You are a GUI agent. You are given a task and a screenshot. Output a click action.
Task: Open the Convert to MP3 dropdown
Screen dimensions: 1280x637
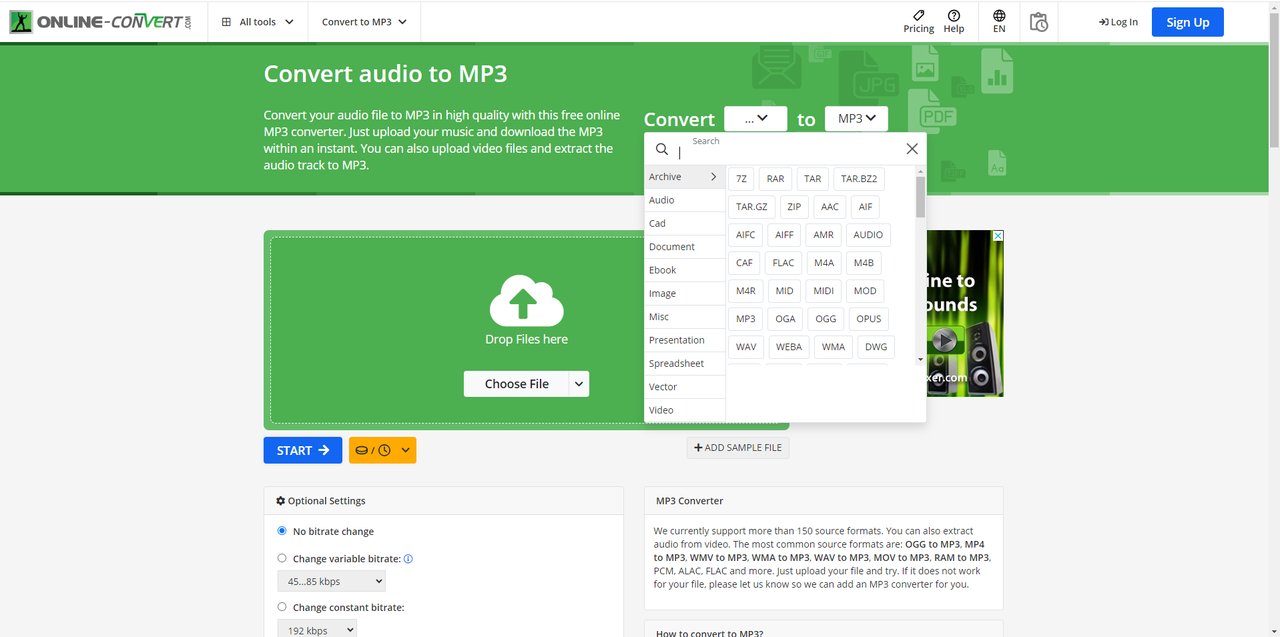[x=364, y=21]
